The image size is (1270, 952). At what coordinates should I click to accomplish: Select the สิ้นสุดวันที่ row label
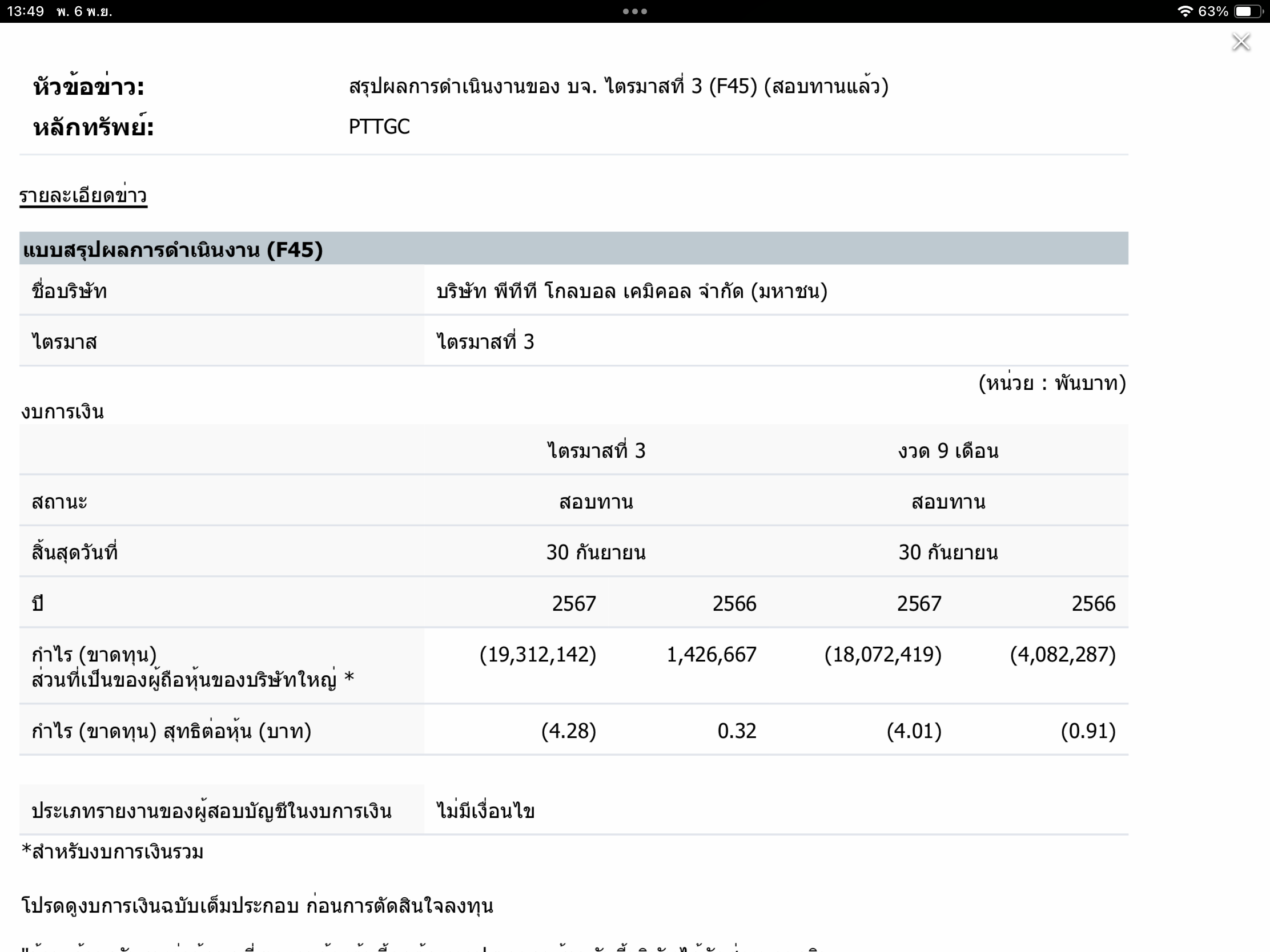(75, 552)
